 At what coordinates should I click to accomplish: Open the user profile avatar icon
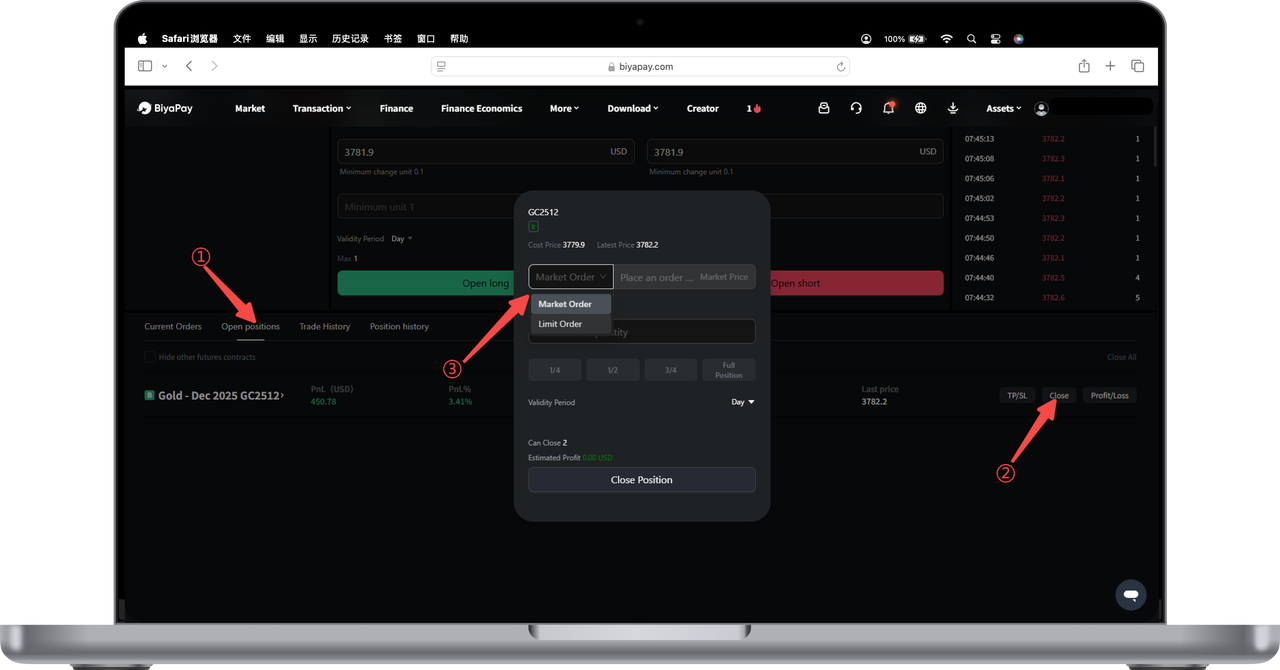tap(1041, 108)
